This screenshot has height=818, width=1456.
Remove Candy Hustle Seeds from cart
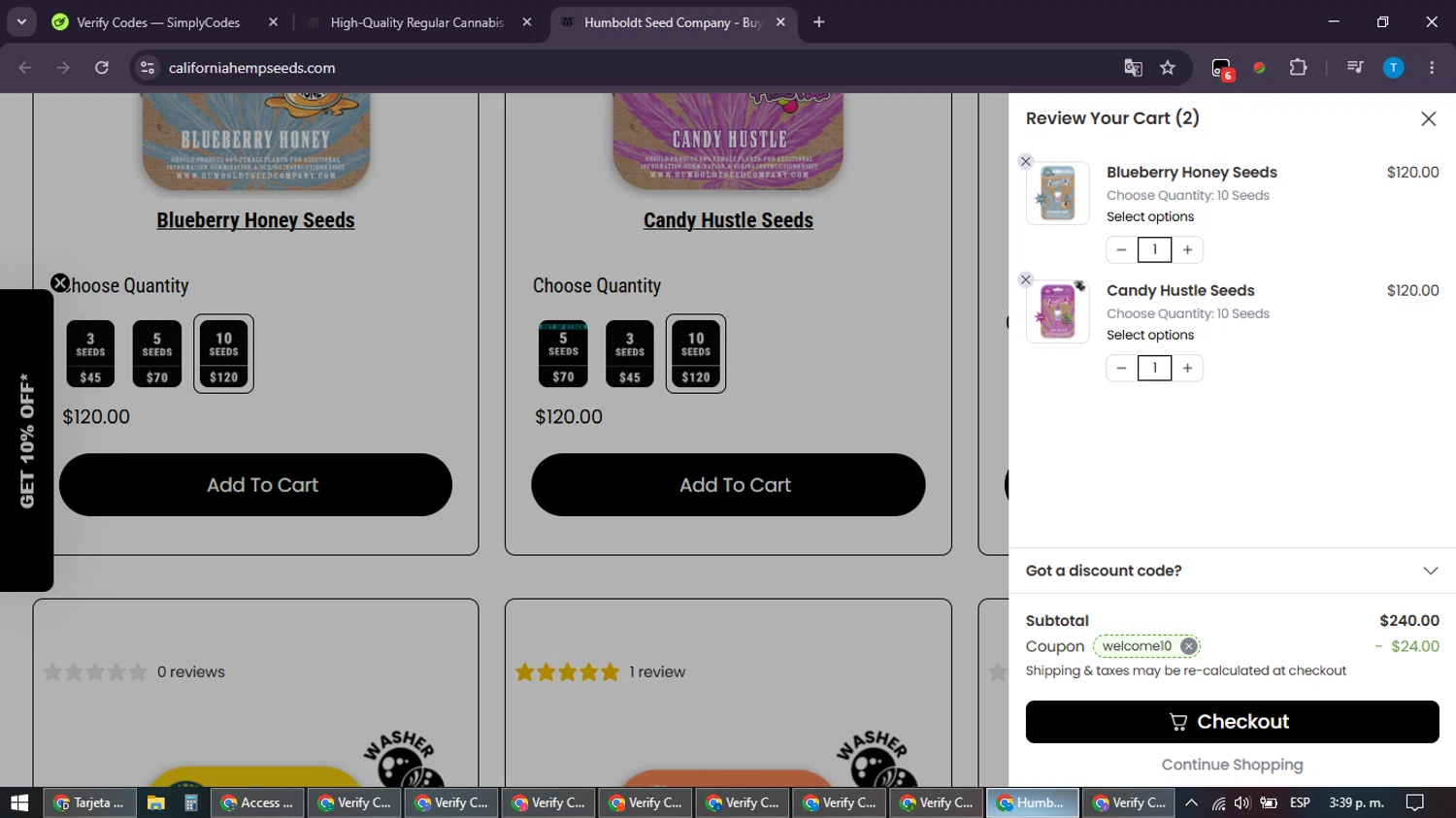pos(1026,280)
